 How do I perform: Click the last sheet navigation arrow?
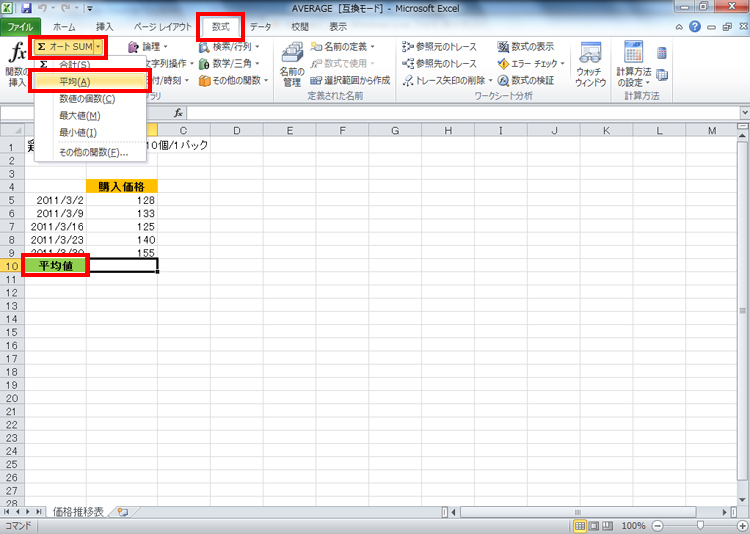[38, 512]
